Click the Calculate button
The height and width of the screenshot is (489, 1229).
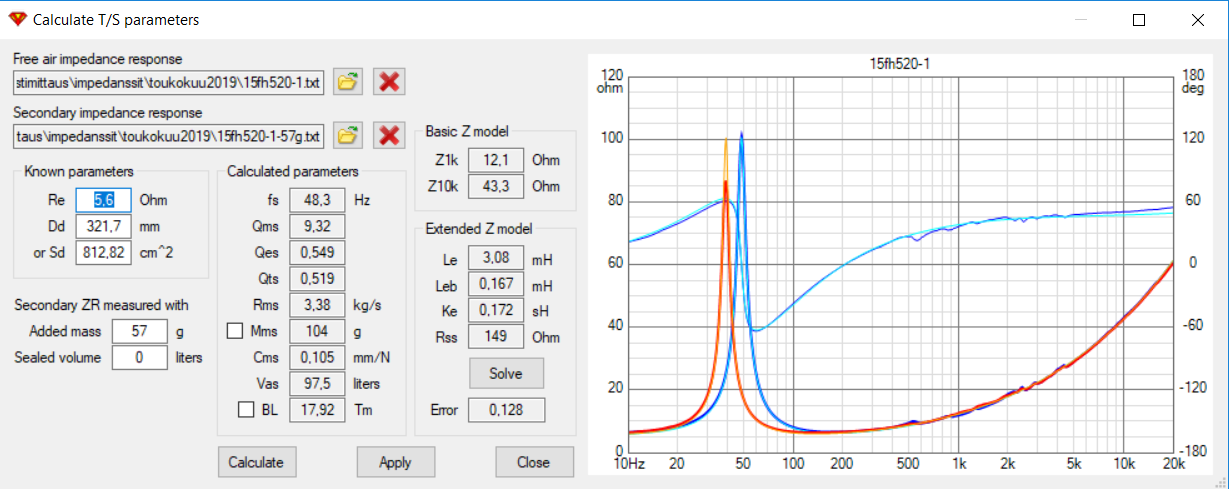[x=256, y=462]
